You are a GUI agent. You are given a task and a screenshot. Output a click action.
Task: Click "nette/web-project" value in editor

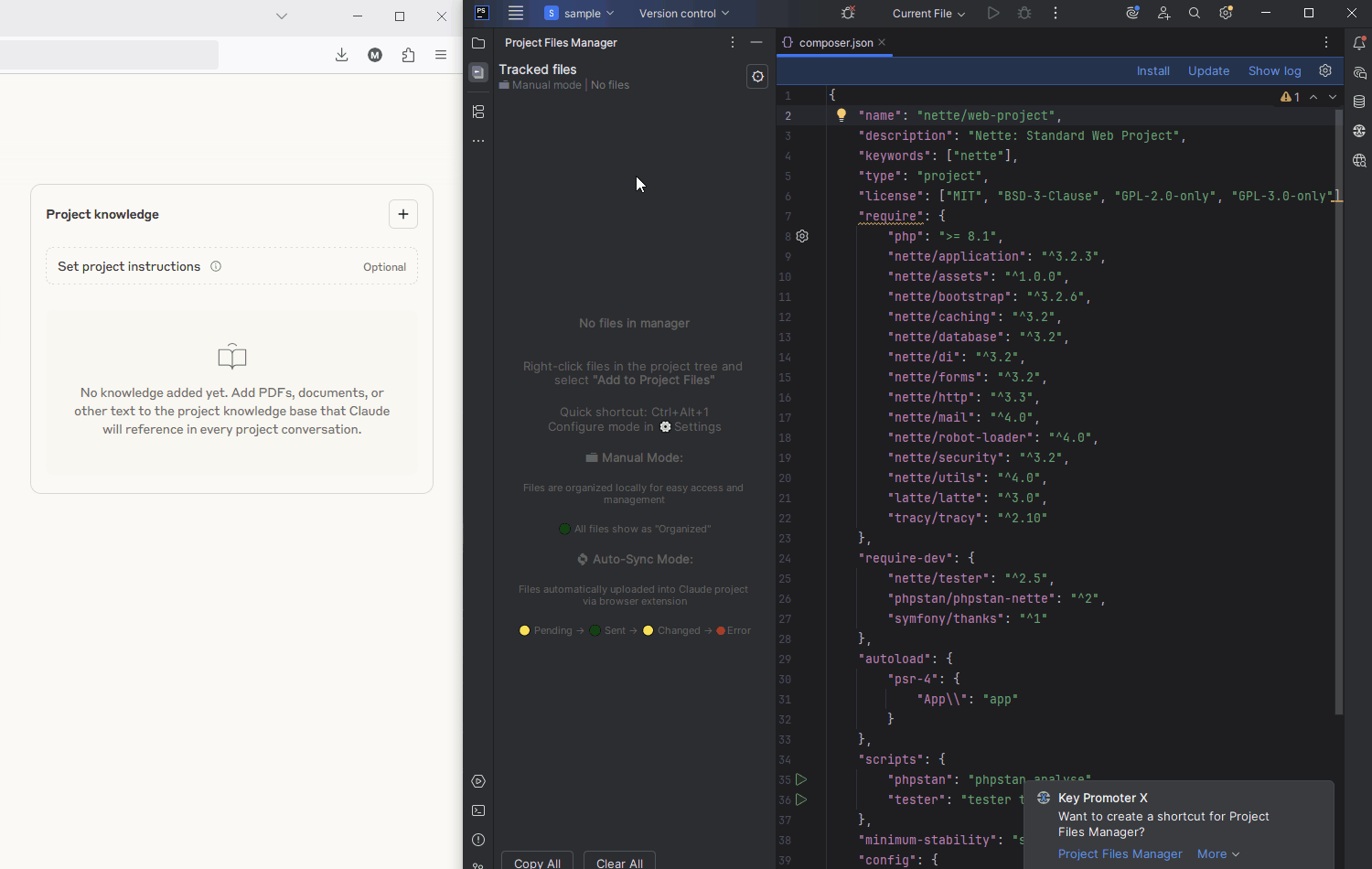pos(988,115)
